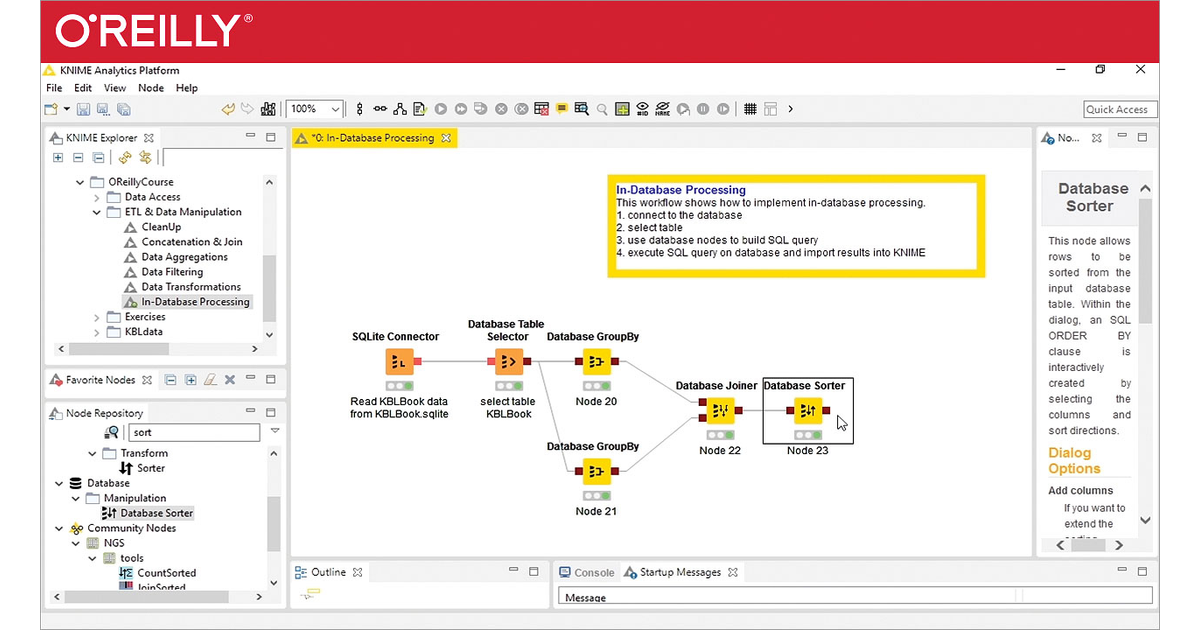Expand the Data Access folder
The height and width of the screenshot is (630, 1200).
point(97,197)
